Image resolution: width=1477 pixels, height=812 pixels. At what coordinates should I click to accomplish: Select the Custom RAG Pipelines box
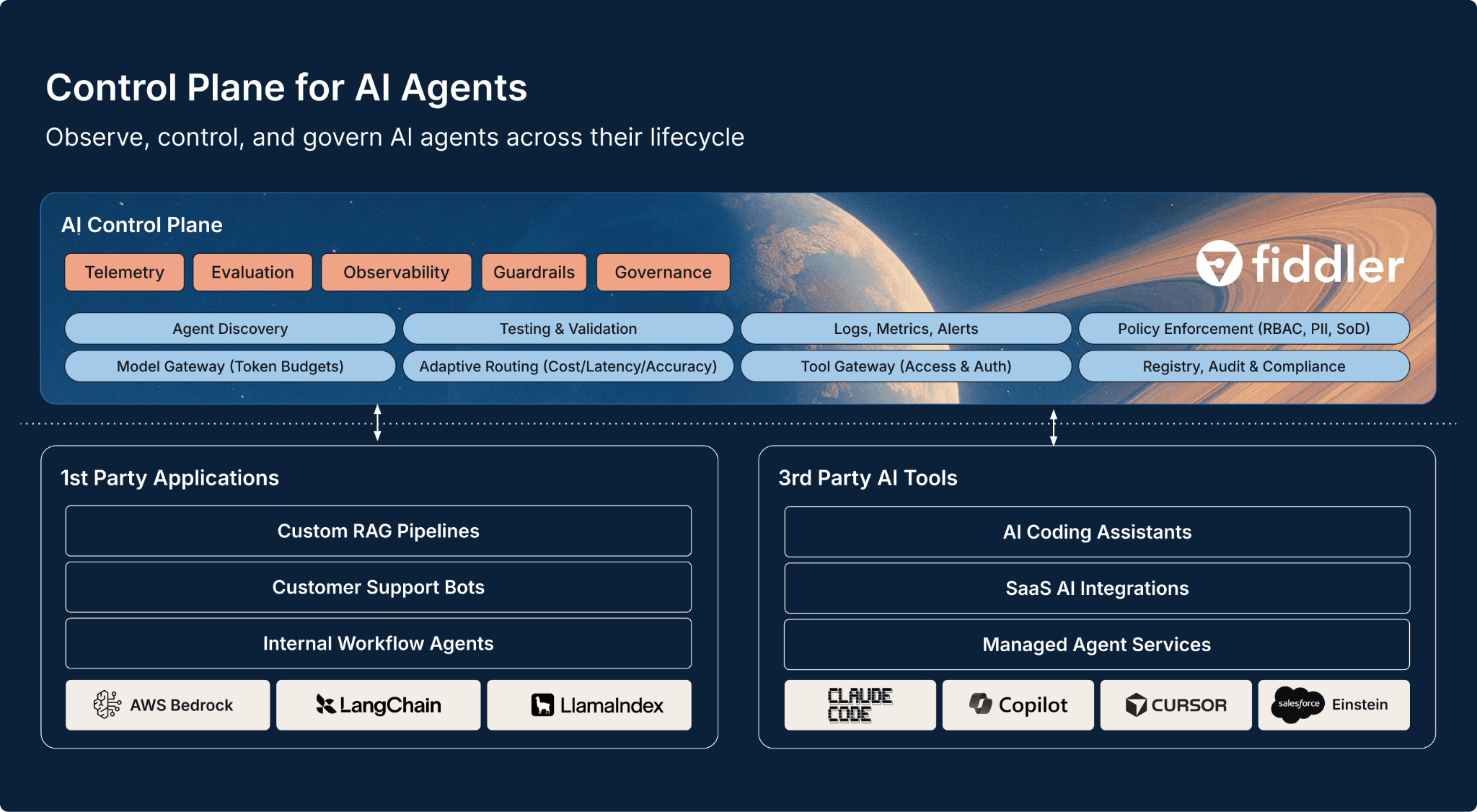(378, 531)
